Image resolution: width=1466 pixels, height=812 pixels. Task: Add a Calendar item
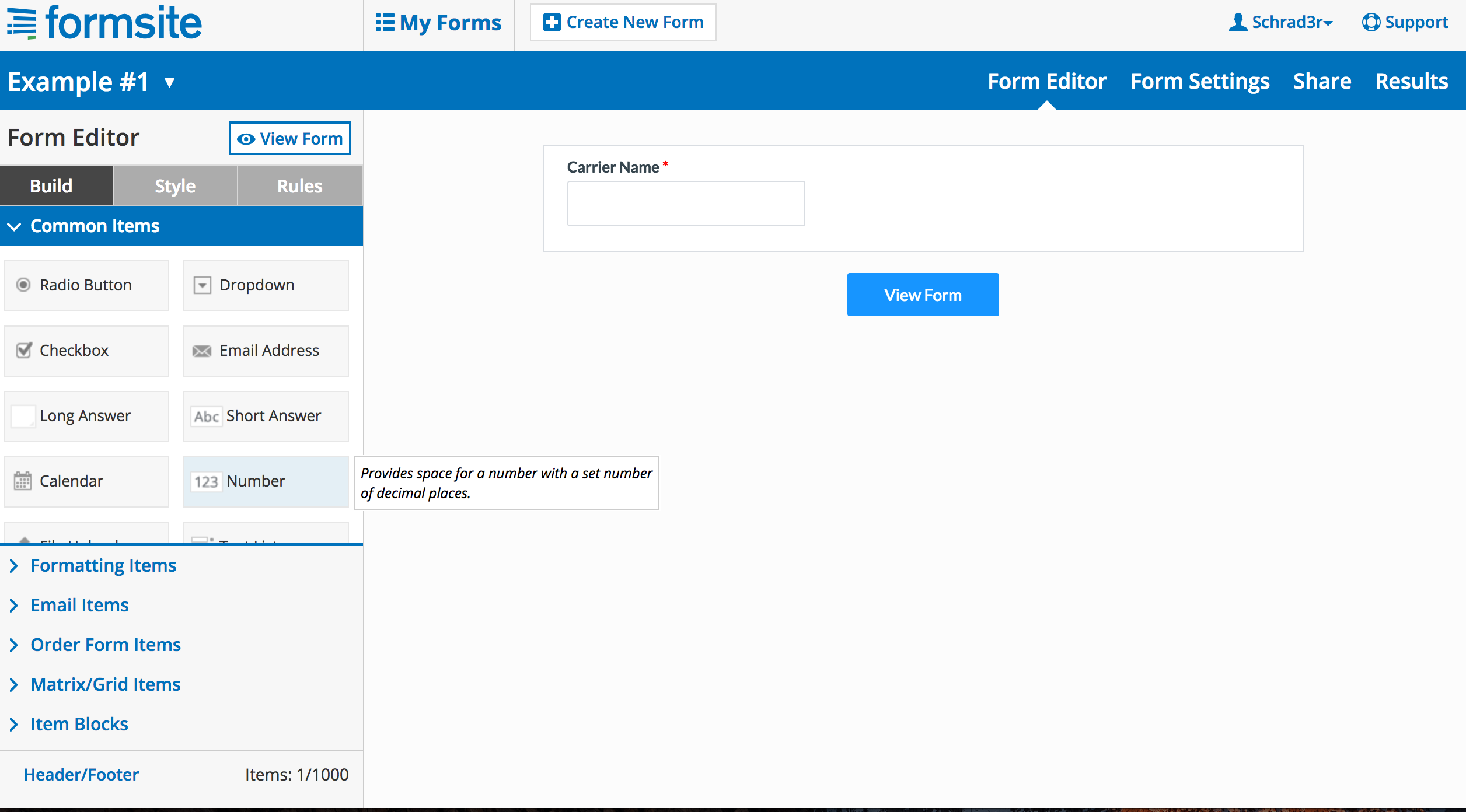pyautogui.click(x=86, y=481)
